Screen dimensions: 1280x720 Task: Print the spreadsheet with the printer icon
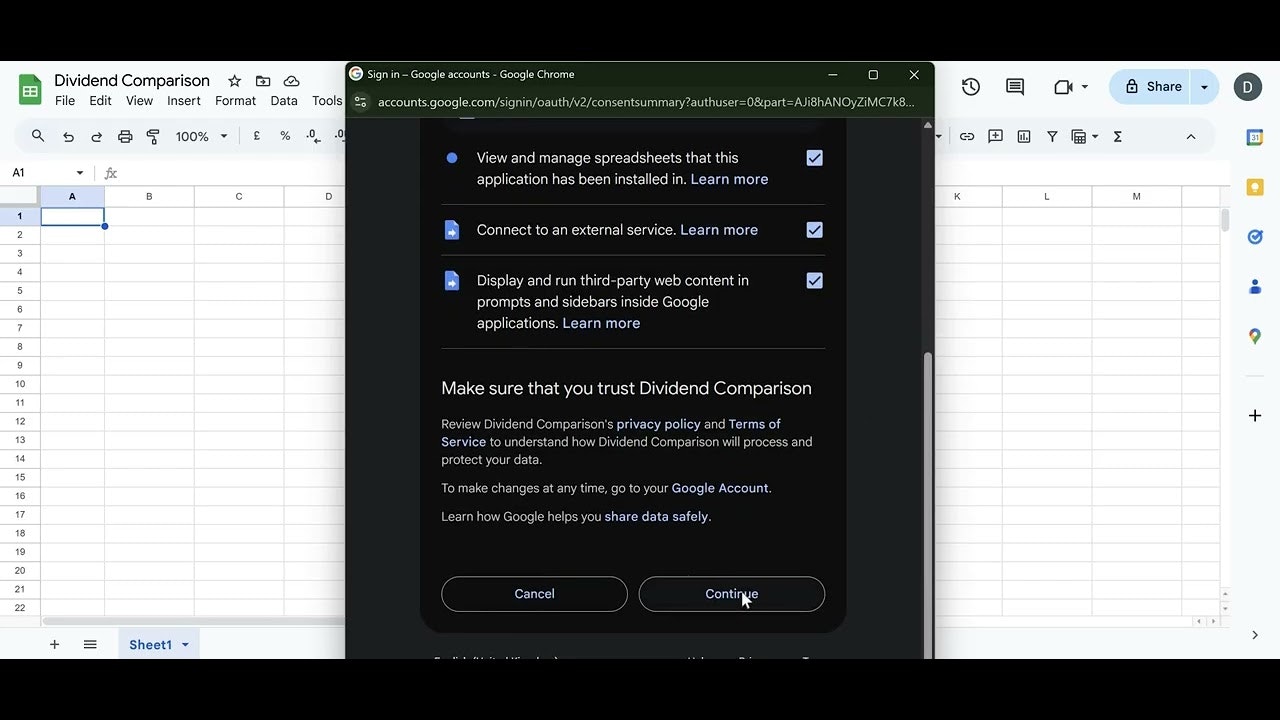click(x=125, y=136)
